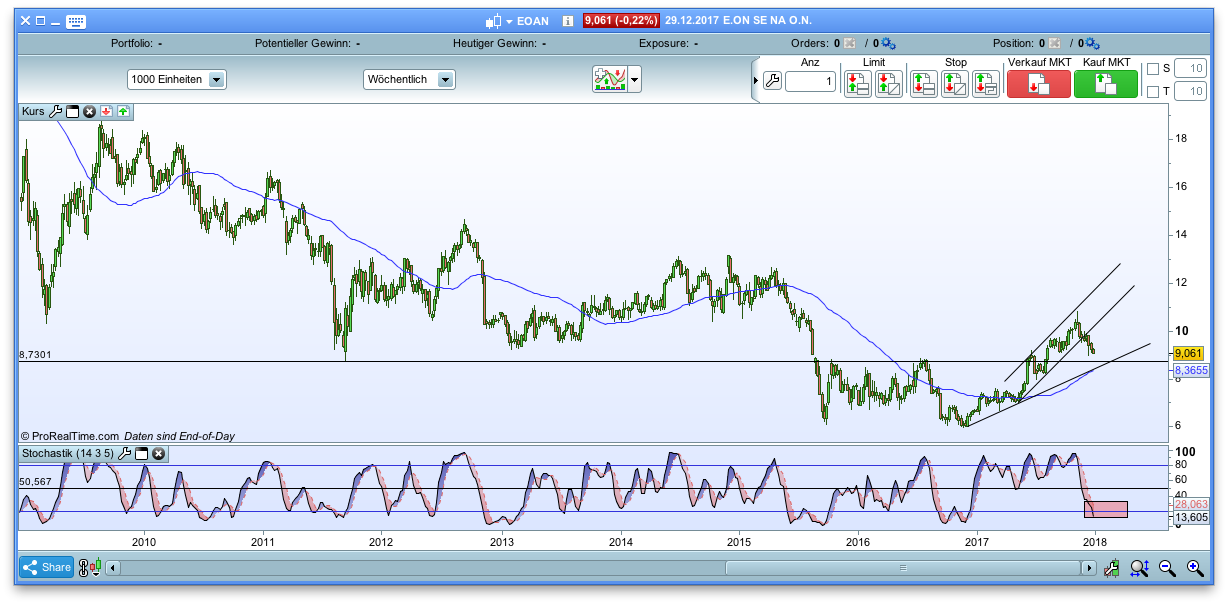Collapse the trading panel with the triangle handle
This screenshot has height=605, width=1228.
coord(755,82)
